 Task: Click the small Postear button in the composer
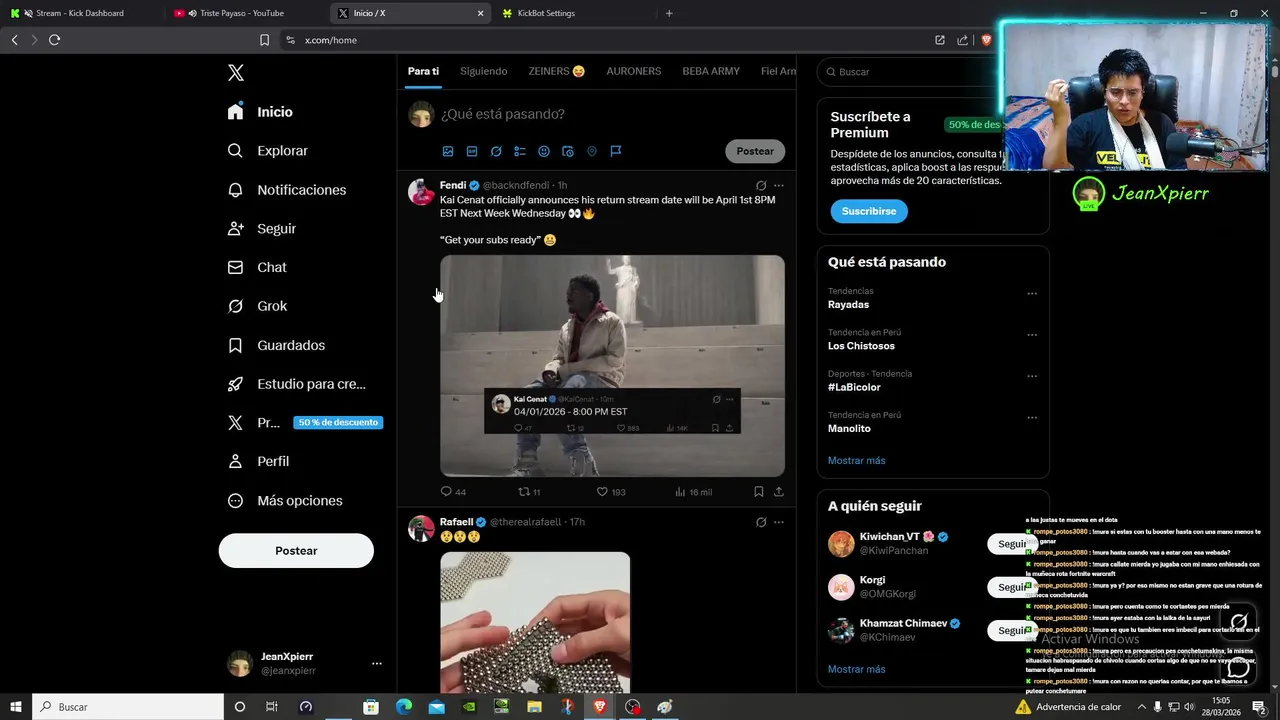point(755,151)
